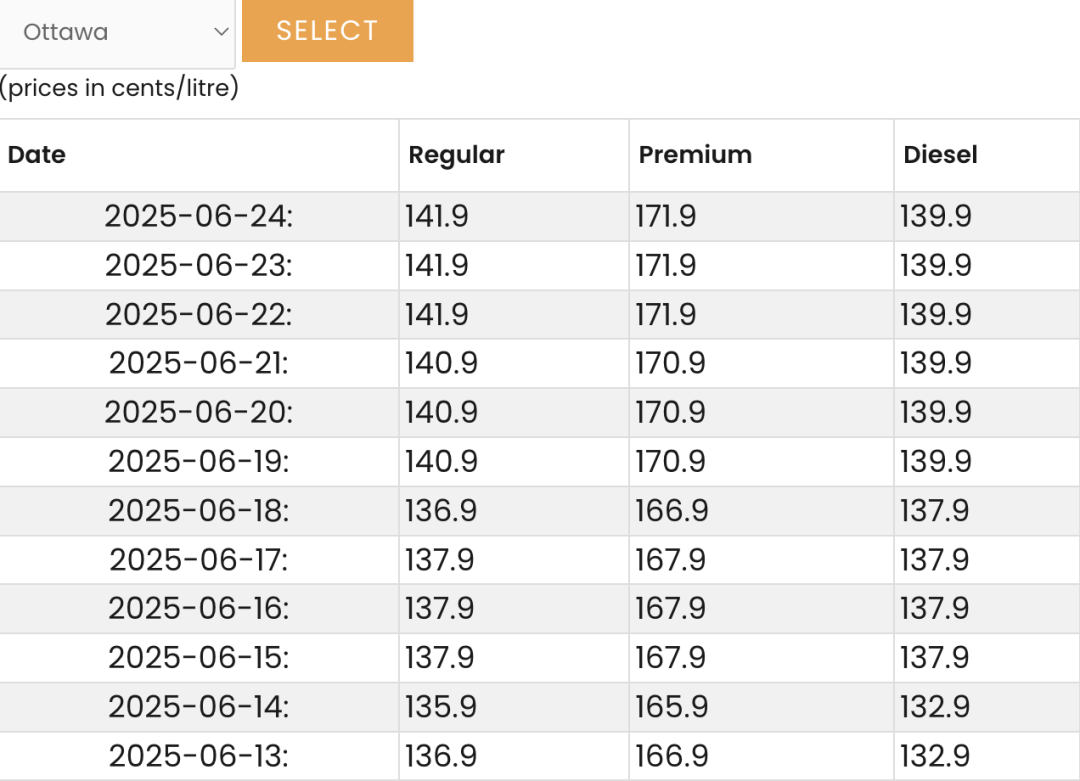Click the dropdown chevron arrow
The image size is (1080, 781).
click(220, 32)
